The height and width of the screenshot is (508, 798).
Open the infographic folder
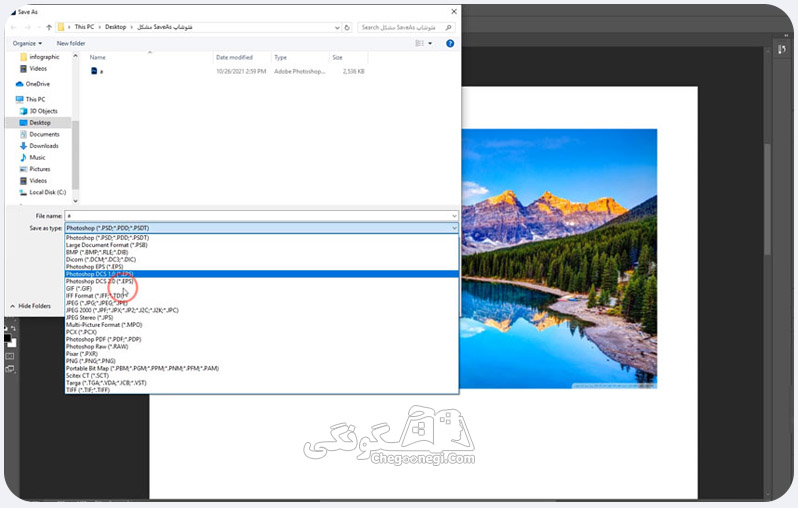coord(40,57)
